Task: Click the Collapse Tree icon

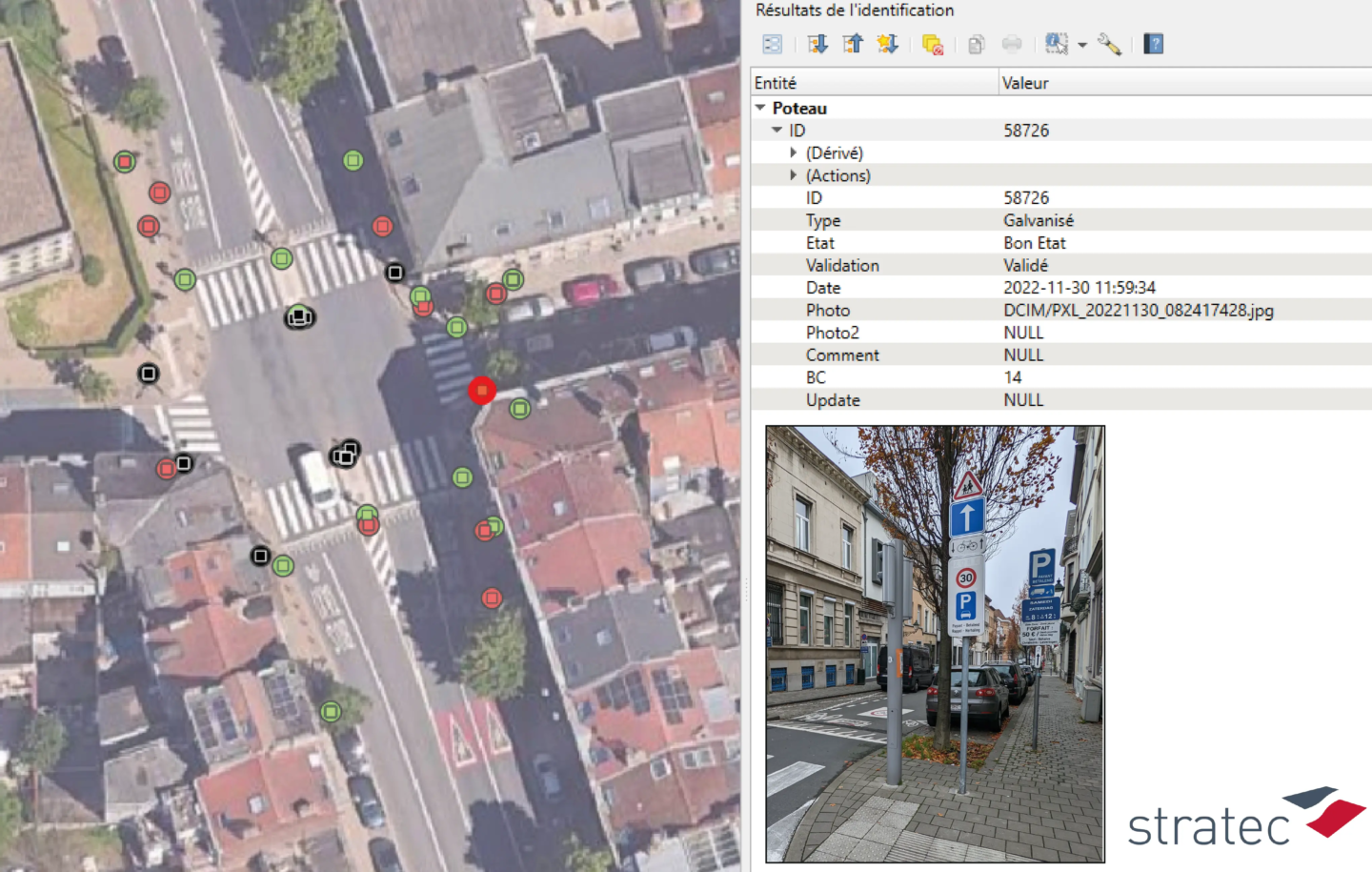Action: (x=852, y=44)
